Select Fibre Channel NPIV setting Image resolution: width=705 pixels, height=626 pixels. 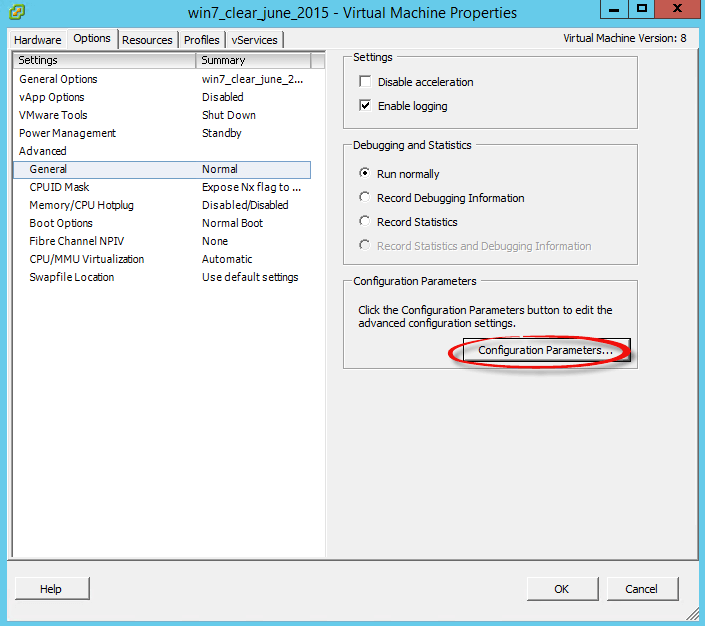162,241
